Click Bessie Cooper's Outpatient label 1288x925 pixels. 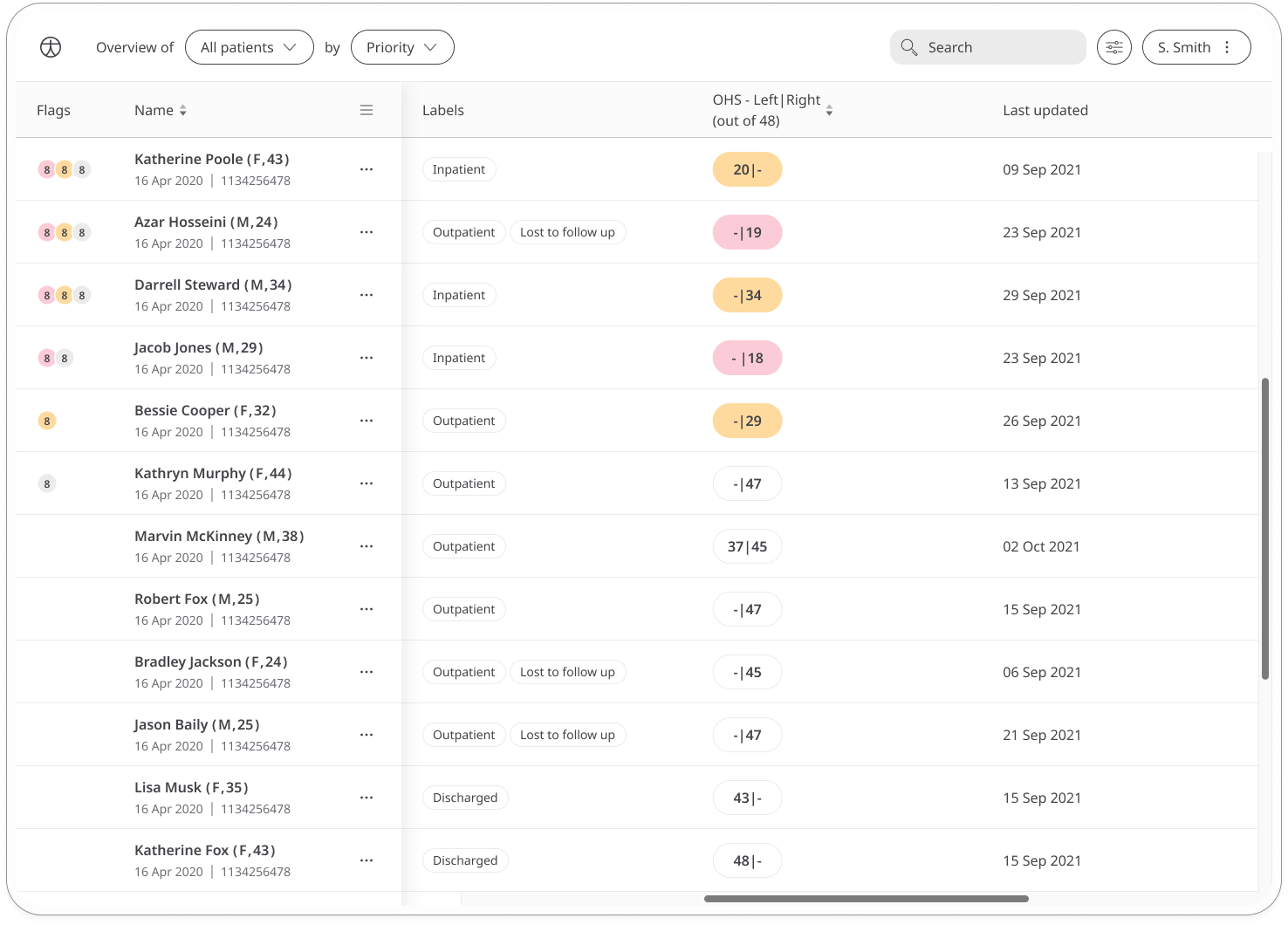point(464,421)
